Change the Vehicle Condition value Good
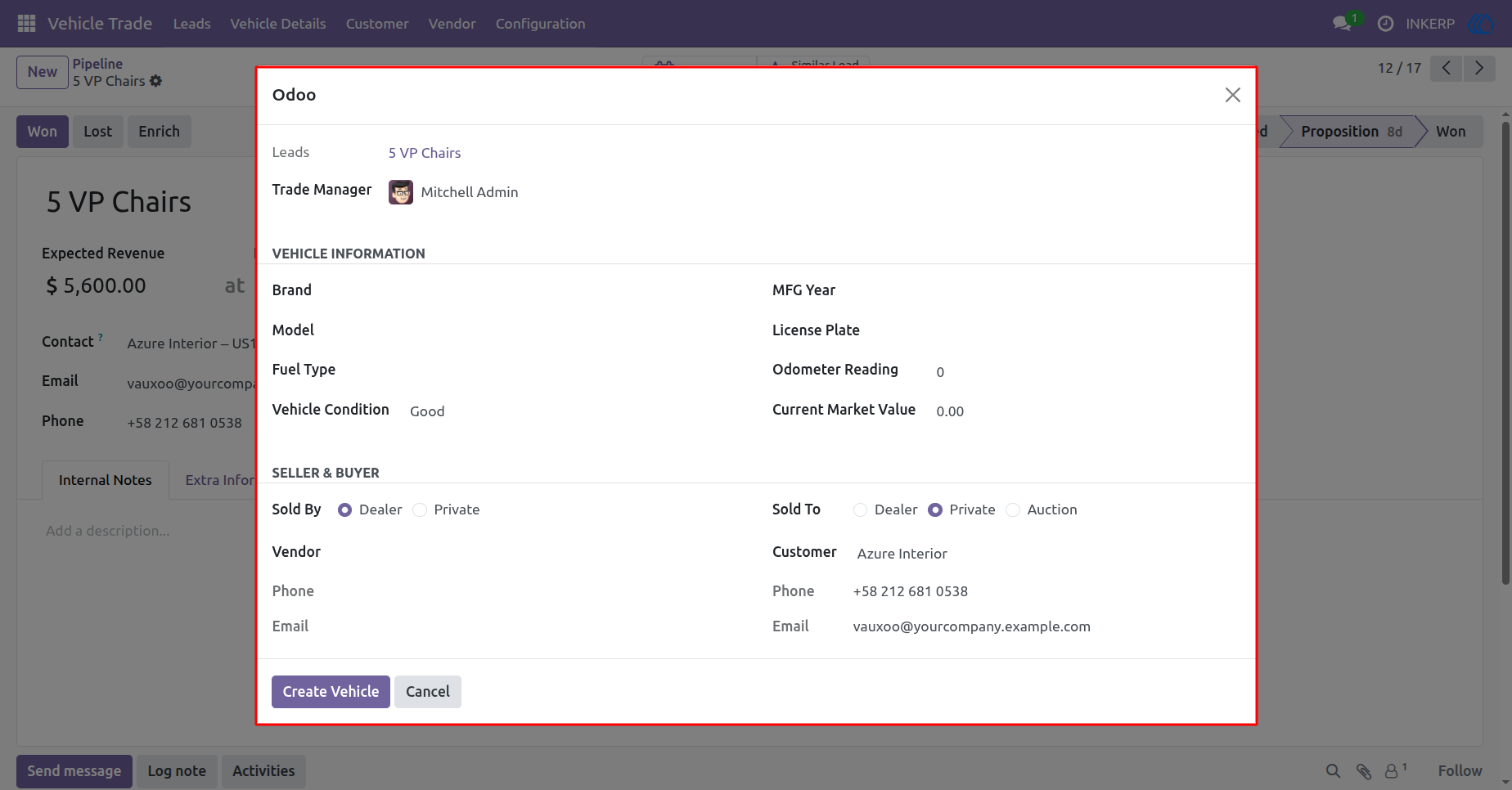Viewport: 1512px width, 790px height. (x=573, y=411)
